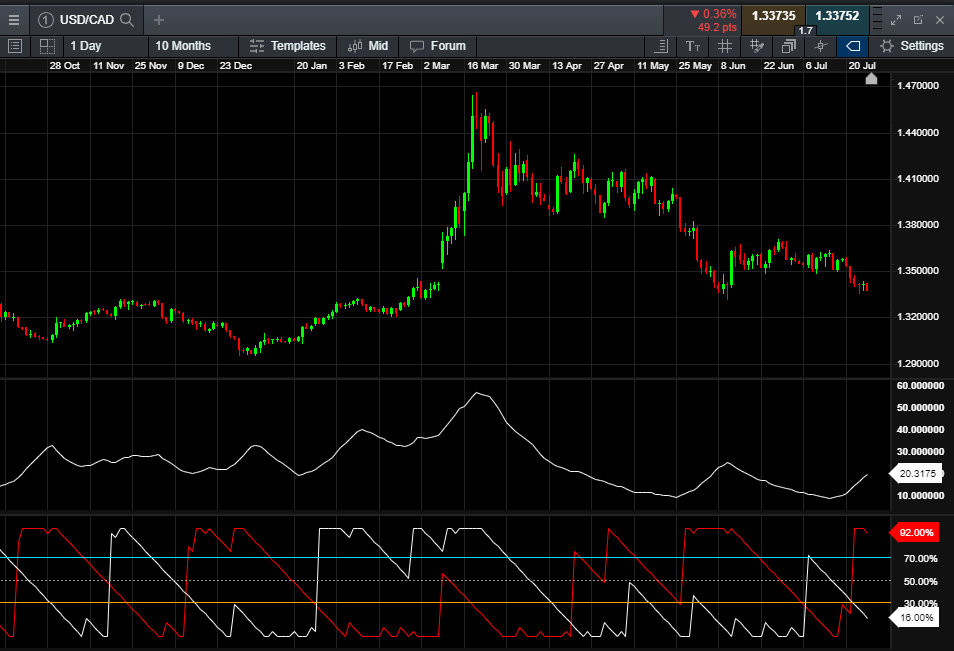Click the 10.000000 indicator axis label

(920, 496)
